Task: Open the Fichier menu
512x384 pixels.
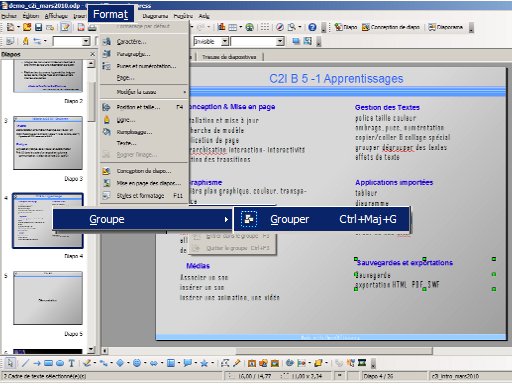Action: point(9,16)
